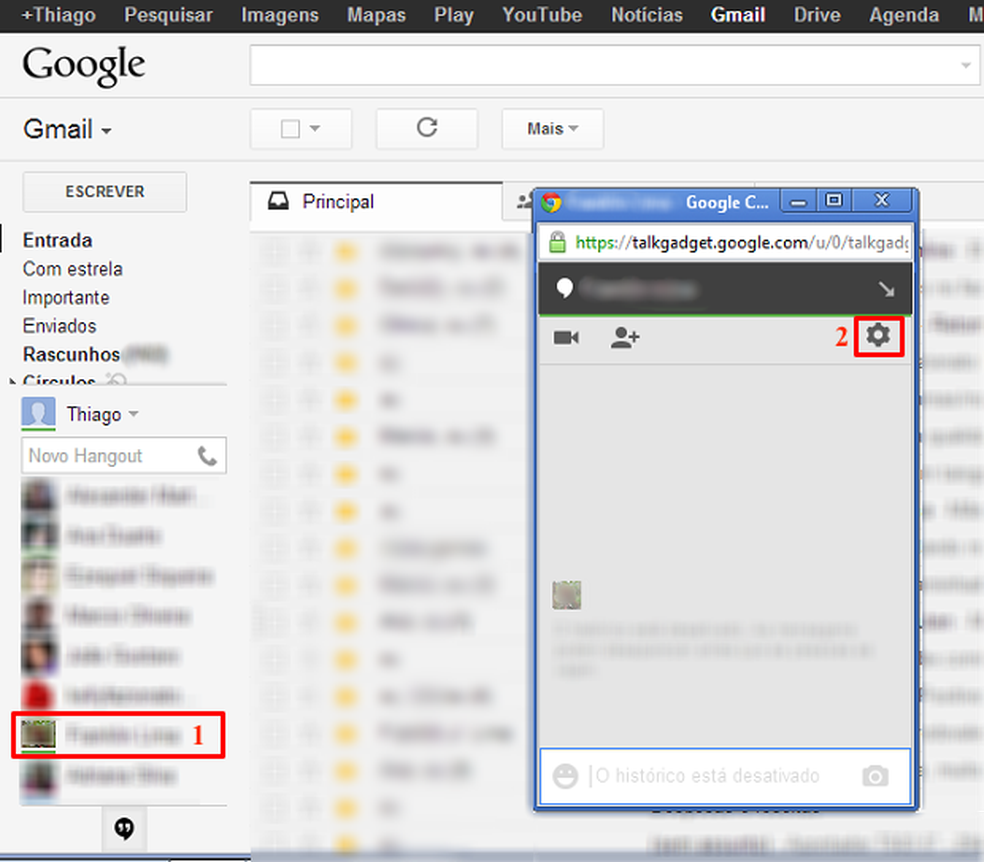Open the Entrada folder
Screen dimensions: 984x862
click(58, 240)
